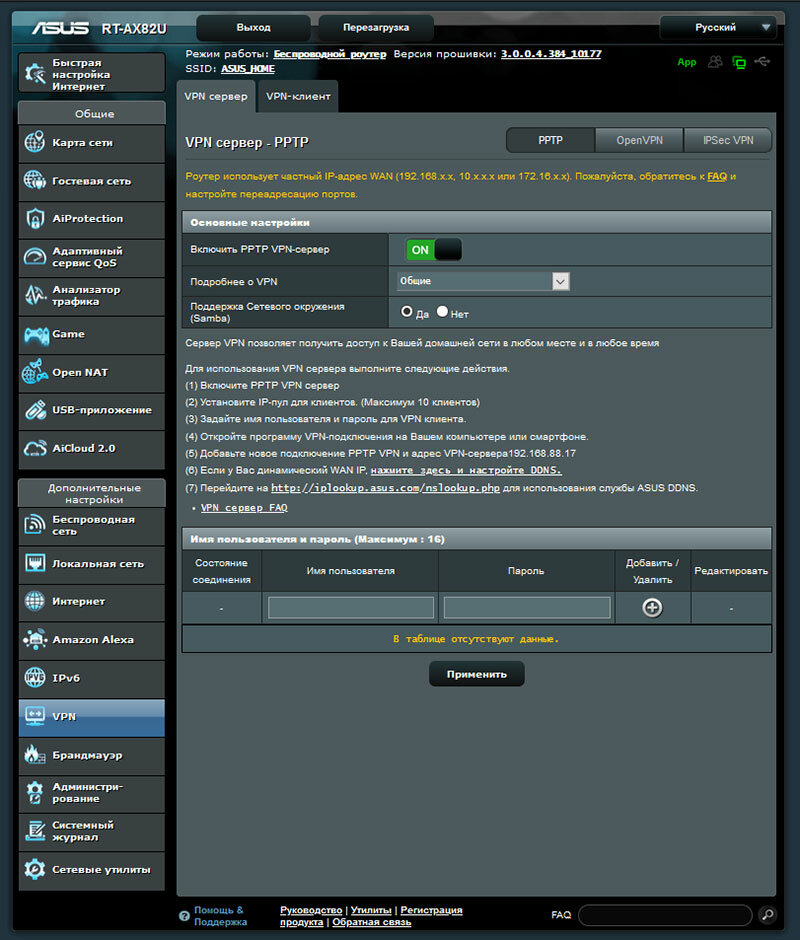The image size is (800, 940).
Task: Click the Применить apply button
Action: coord(477,674)
